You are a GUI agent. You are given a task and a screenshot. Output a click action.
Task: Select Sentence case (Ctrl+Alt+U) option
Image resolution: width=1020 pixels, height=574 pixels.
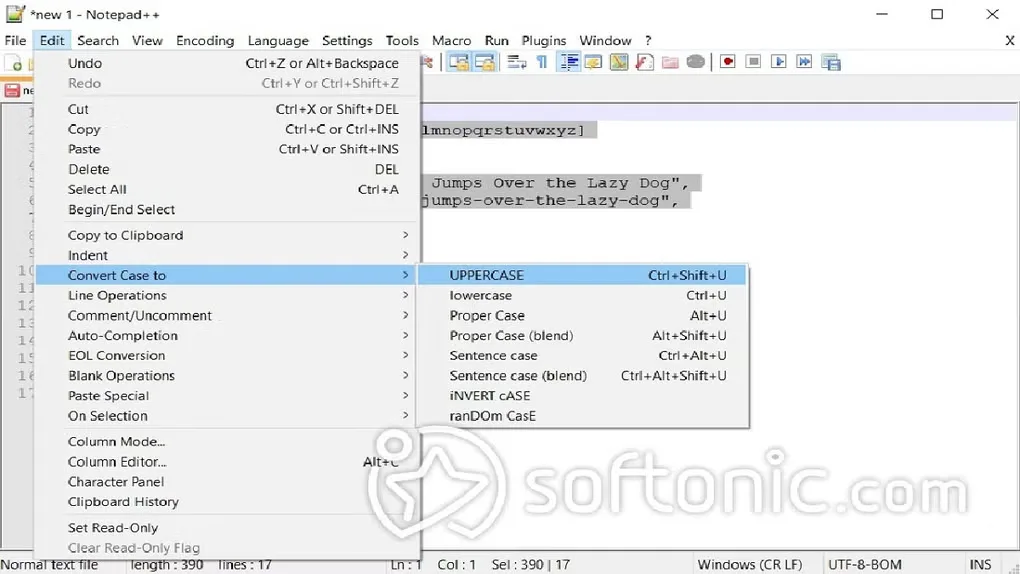click(583, 355)
